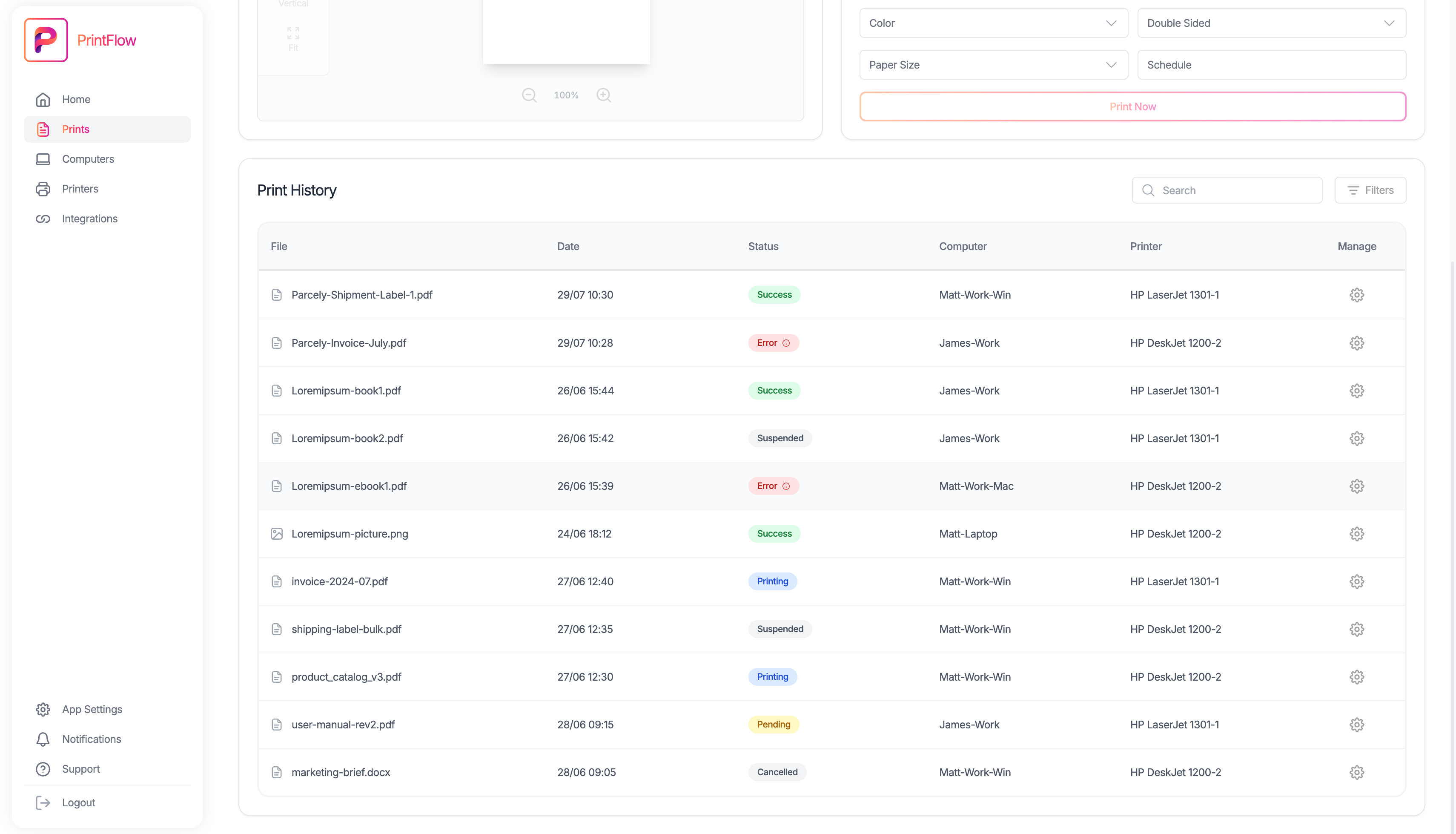
Task: Click Matt-Laptop computer cell
Action: (x=968, y=534)
